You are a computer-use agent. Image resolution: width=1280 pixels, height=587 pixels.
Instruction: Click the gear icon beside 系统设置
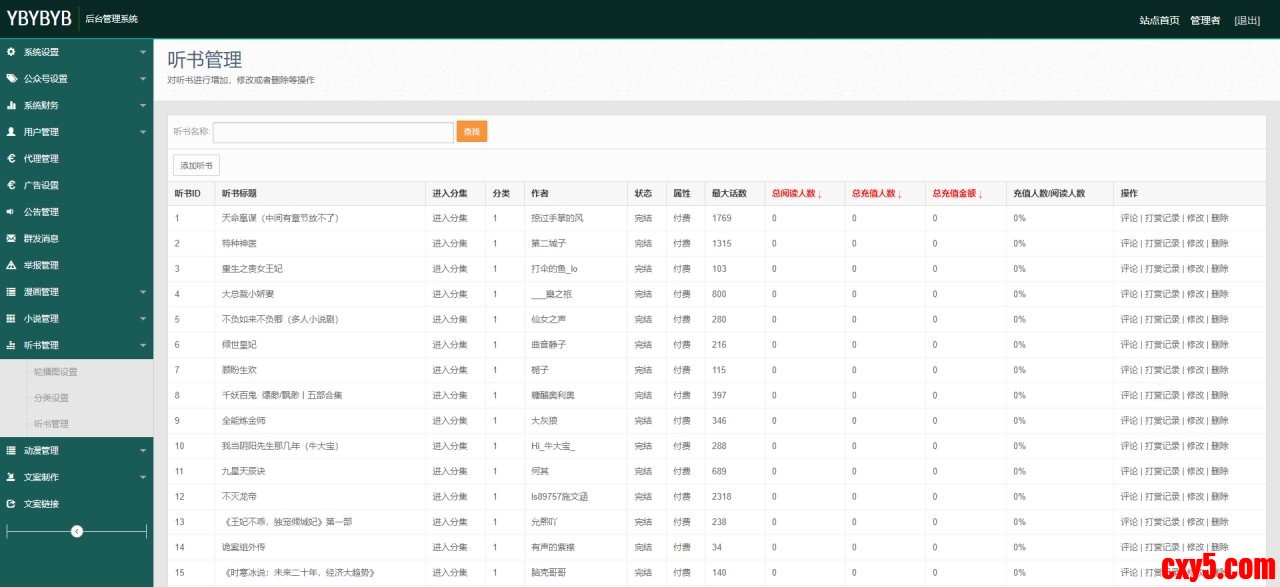pyautogui.click(x=11, y=52)
